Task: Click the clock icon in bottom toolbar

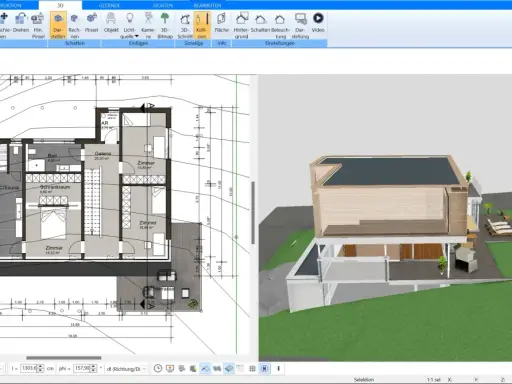Action: click(x=158, y=368)
